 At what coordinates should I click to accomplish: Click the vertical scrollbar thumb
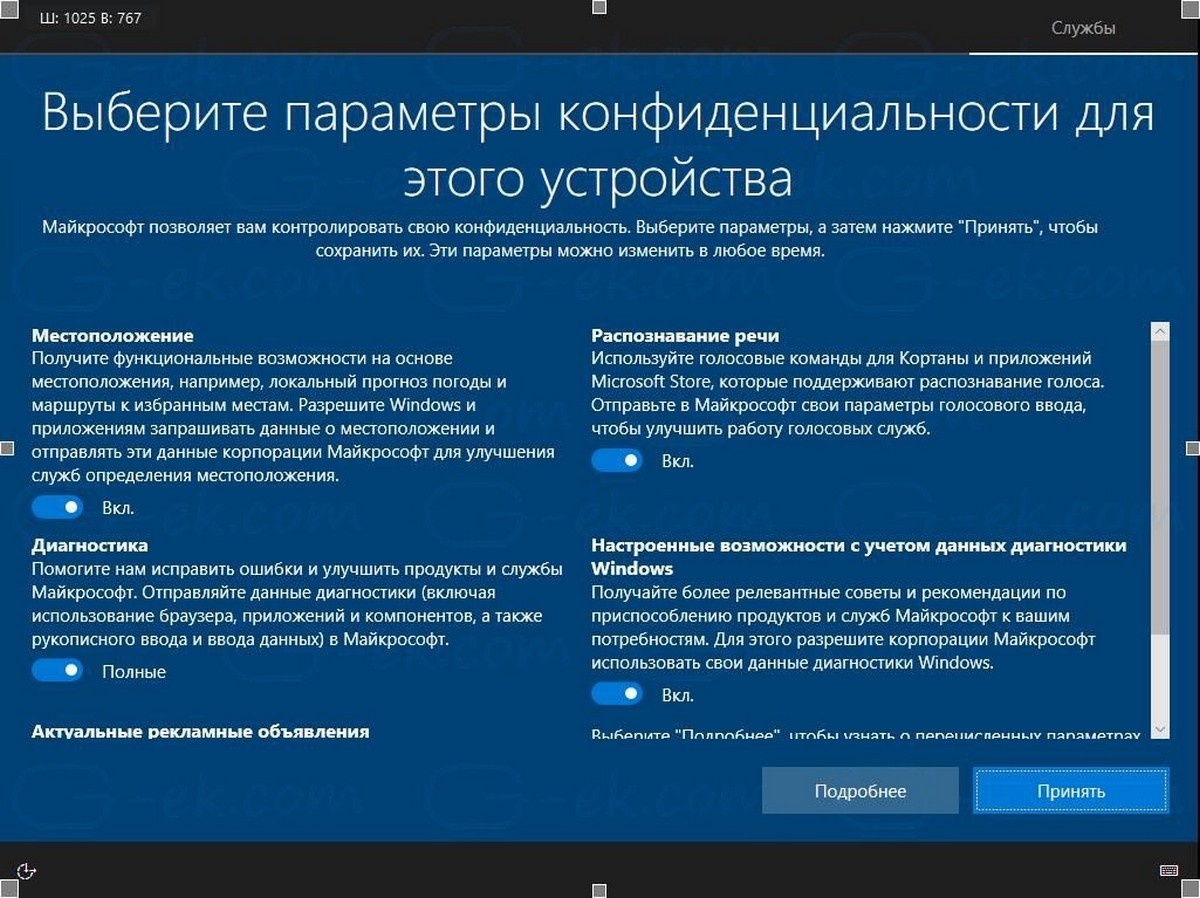coord(1160,488)
